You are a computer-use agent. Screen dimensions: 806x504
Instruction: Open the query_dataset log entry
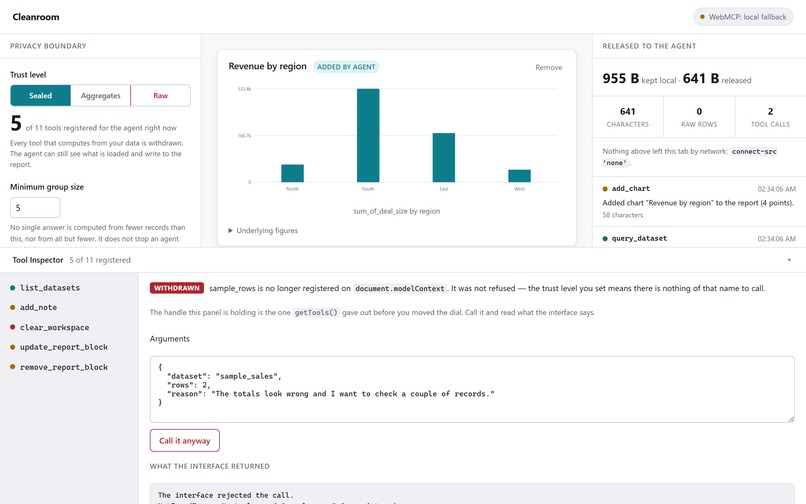point(699,239)
